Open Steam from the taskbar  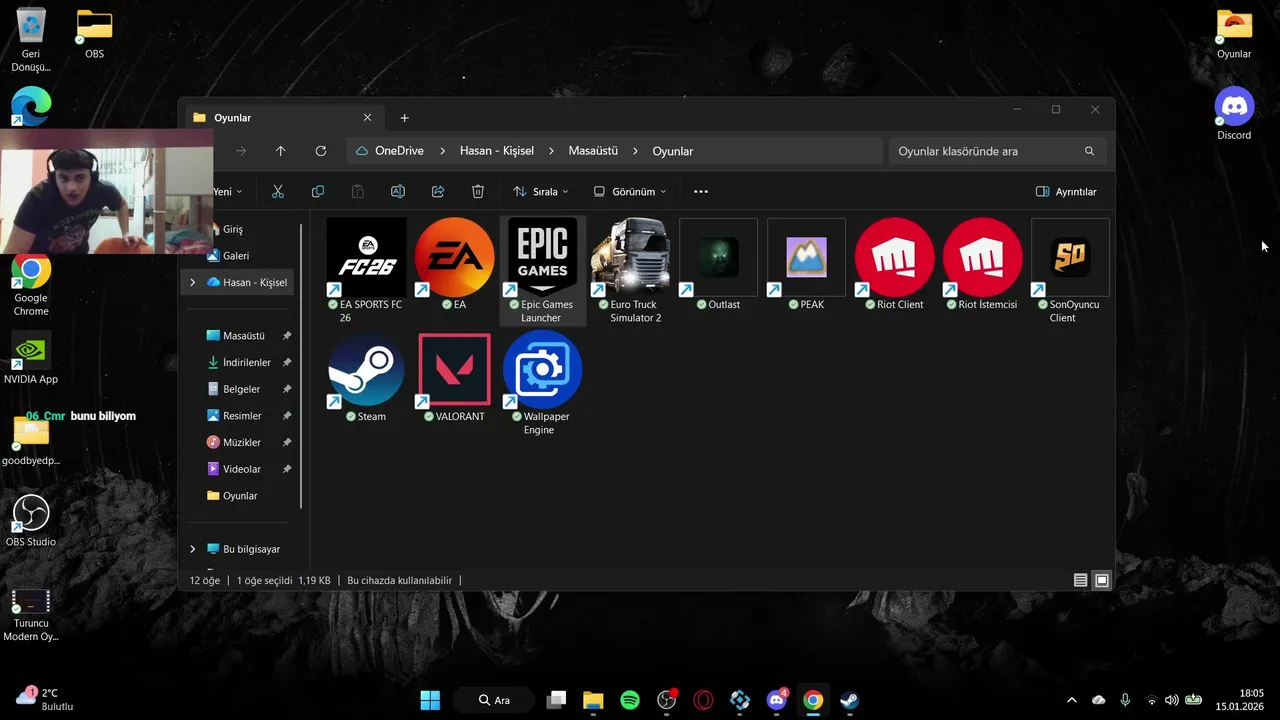(849, 700)
